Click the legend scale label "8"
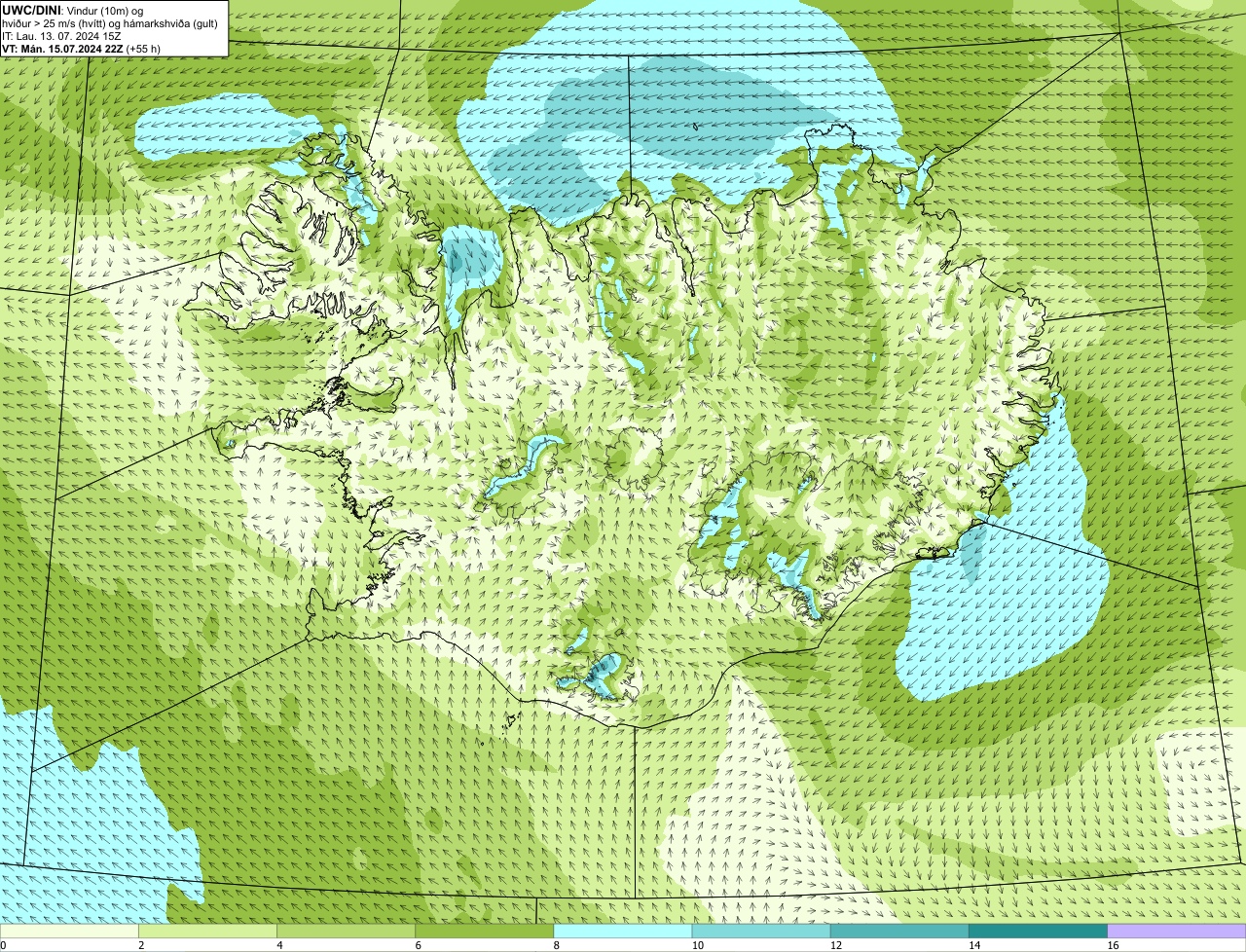 point(556,945)
